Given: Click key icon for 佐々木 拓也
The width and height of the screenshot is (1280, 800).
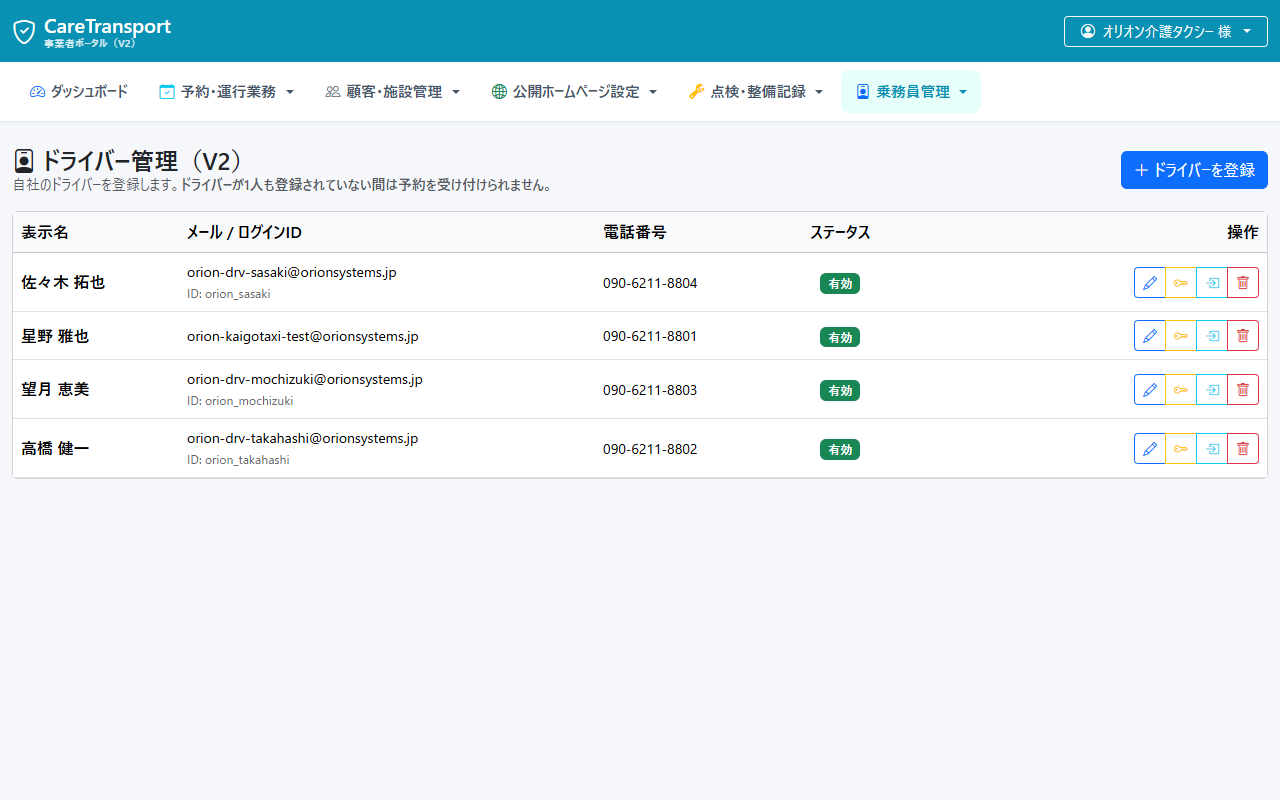Looking at the screenshot, I should [1181, 283].
